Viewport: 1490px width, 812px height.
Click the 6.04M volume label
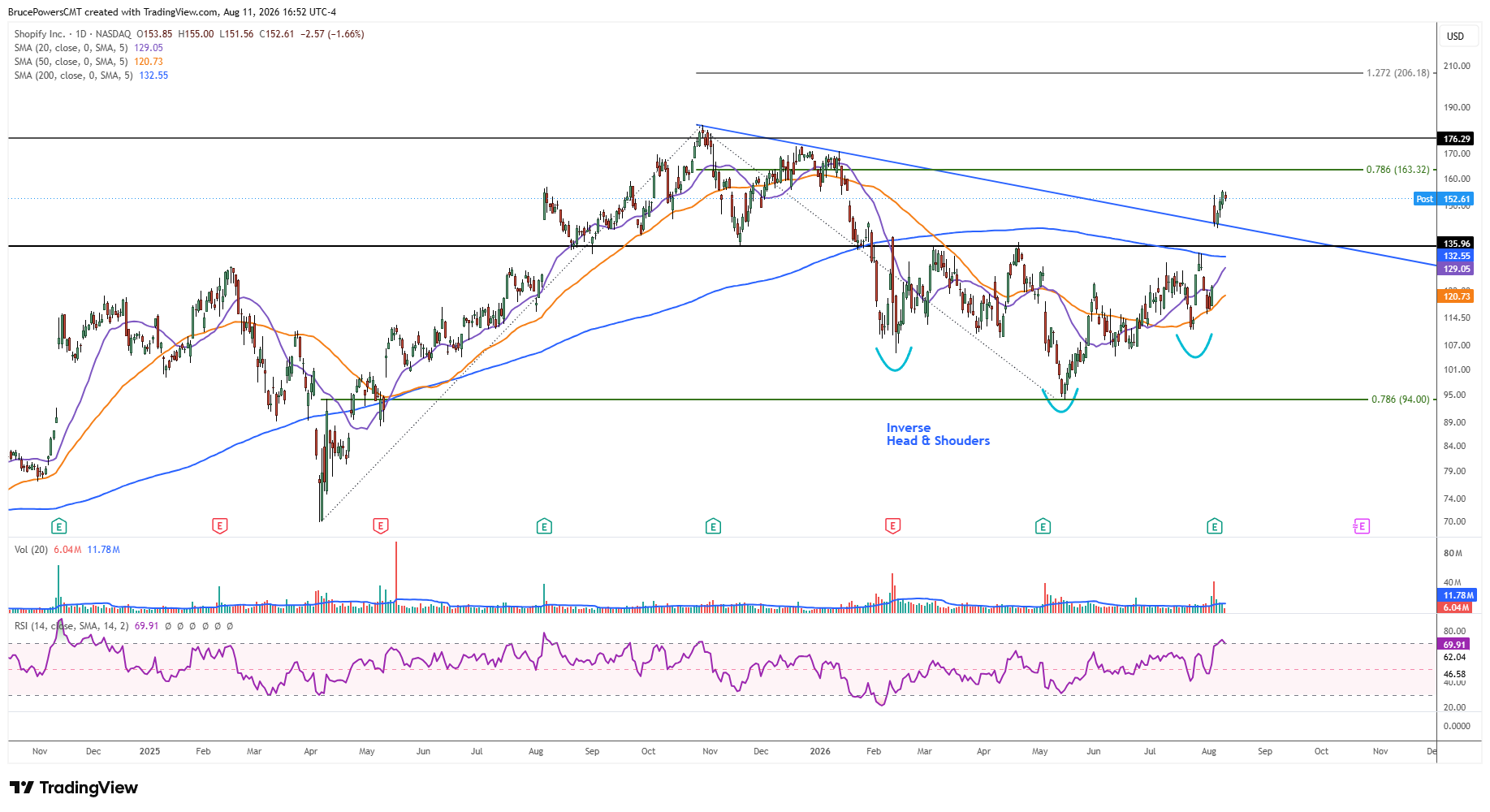[1455, 607]
